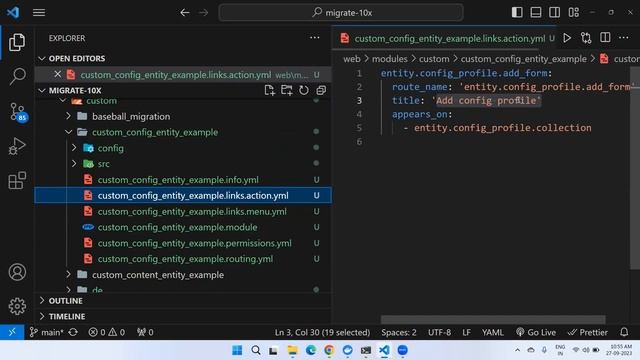Open the Search view in activity bar
The width and height of the screenshot is (640, 360).
(x=17, y=76)
